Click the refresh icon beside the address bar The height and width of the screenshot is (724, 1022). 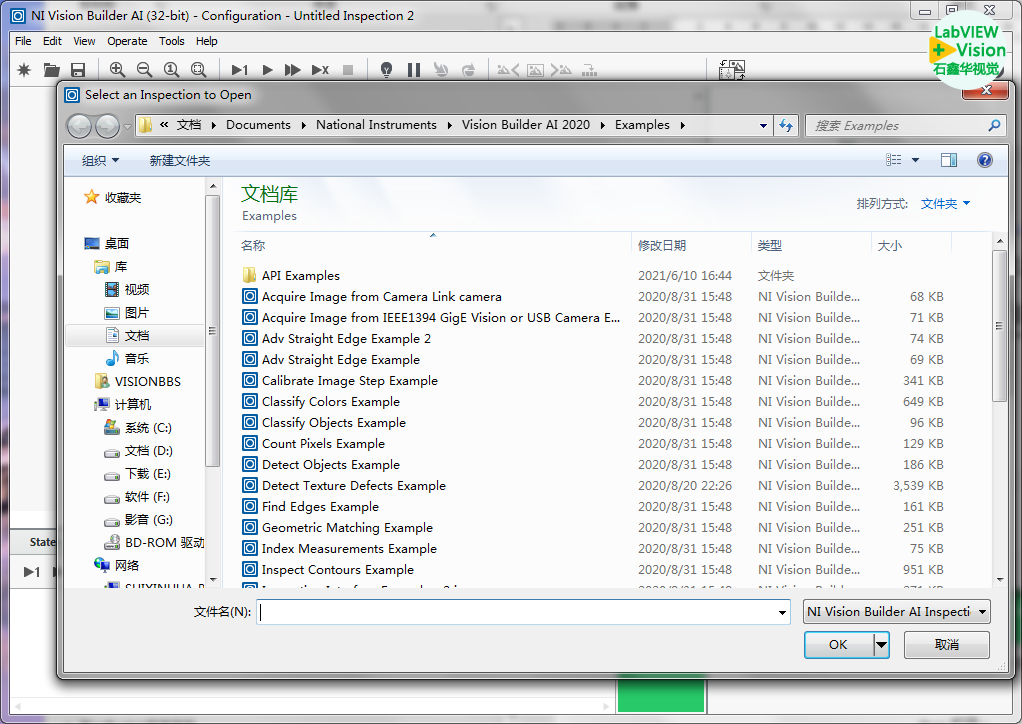point(786,126)
